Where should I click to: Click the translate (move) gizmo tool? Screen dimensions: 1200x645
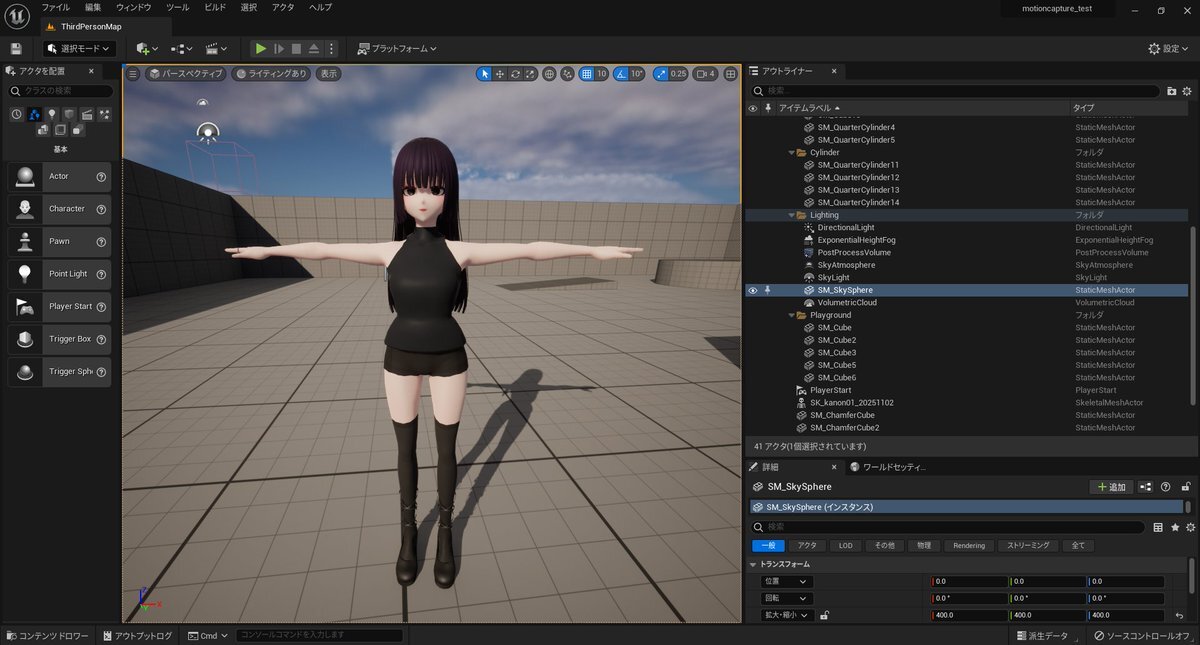point(500,74)
